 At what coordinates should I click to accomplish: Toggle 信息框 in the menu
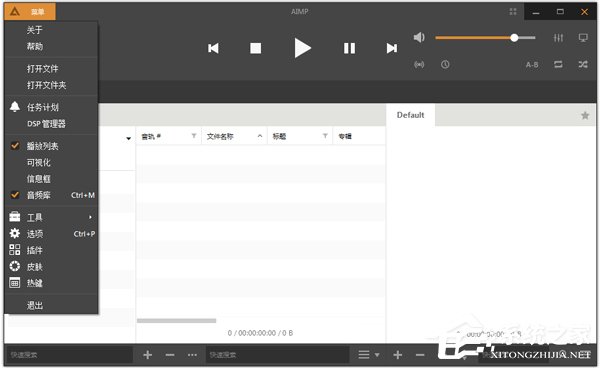[52, 179]
